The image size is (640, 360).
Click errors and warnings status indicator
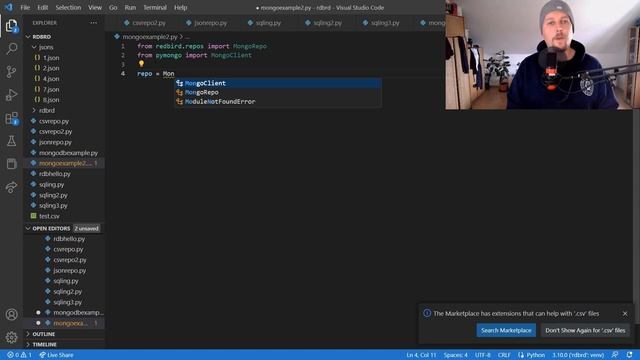click(x=19, y=355)
